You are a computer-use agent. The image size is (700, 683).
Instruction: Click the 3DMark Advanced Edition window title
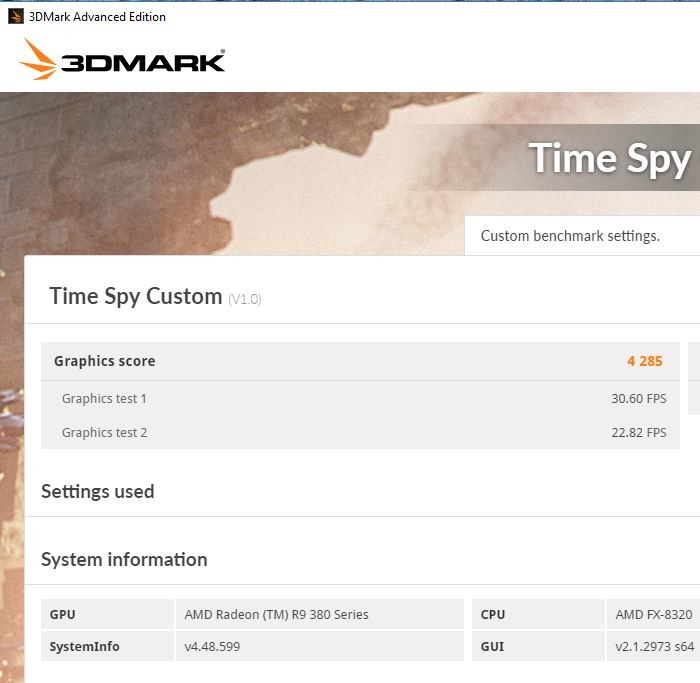(97, 17)
